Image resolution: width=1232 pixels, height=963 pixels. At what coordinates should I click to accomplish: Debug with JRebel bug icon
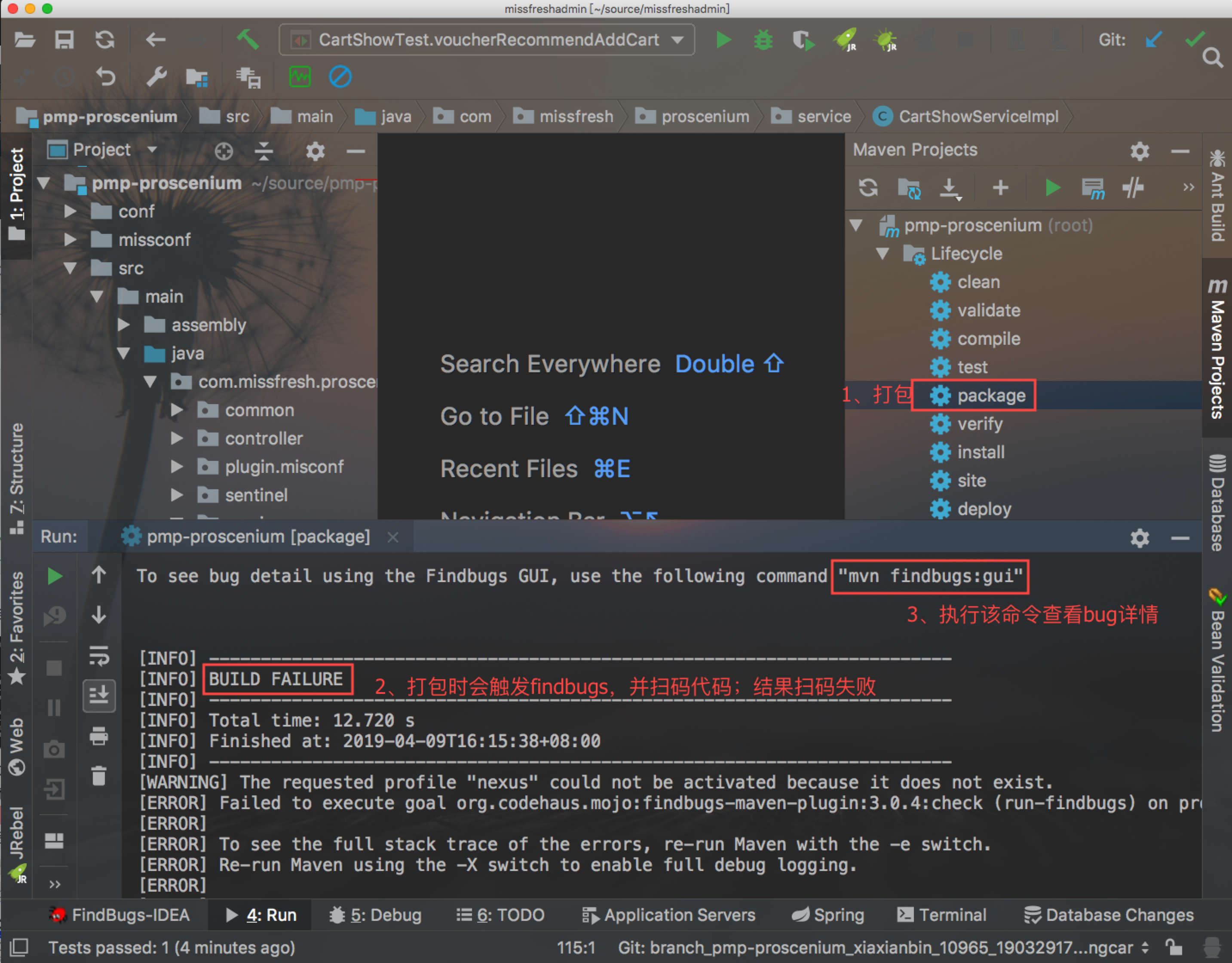(886, 40)
